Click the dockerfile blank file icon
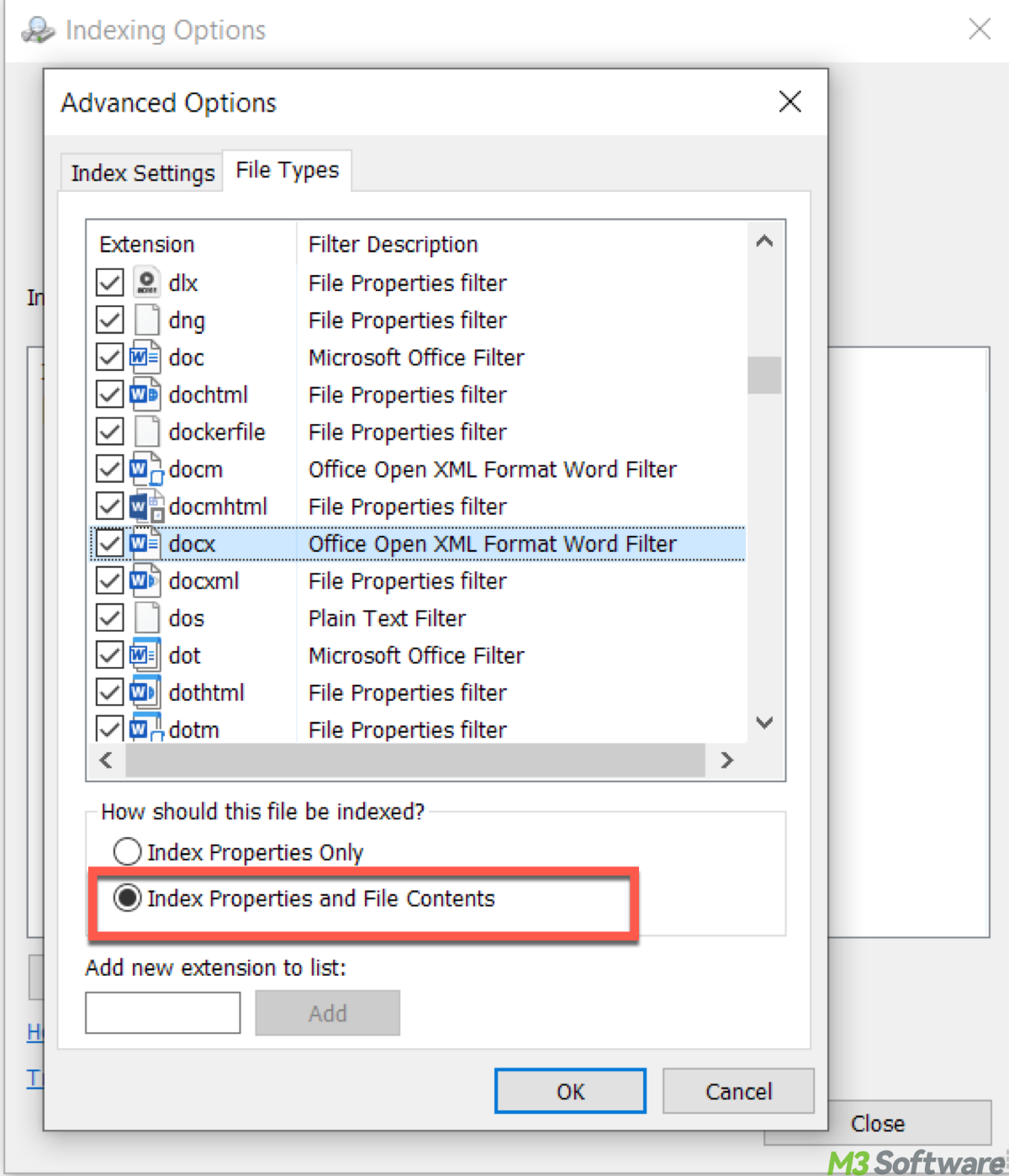 pos(146,431)
